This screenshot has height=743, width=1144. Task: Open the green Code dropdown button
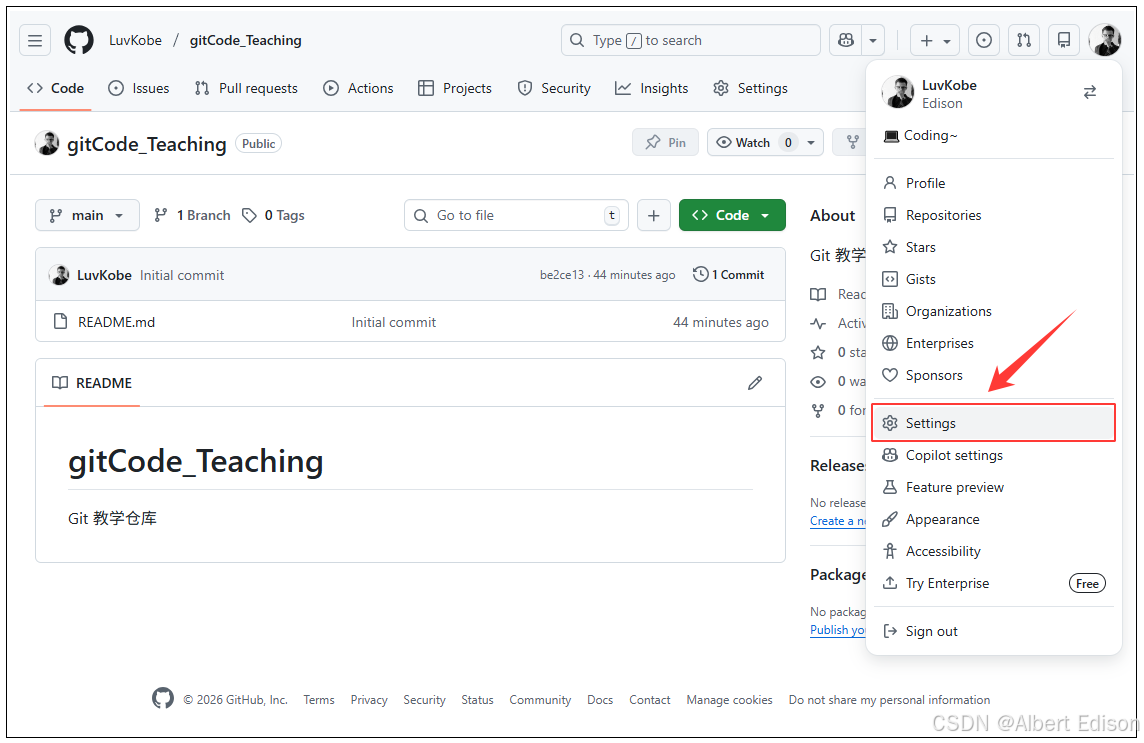tap(732, 215)
